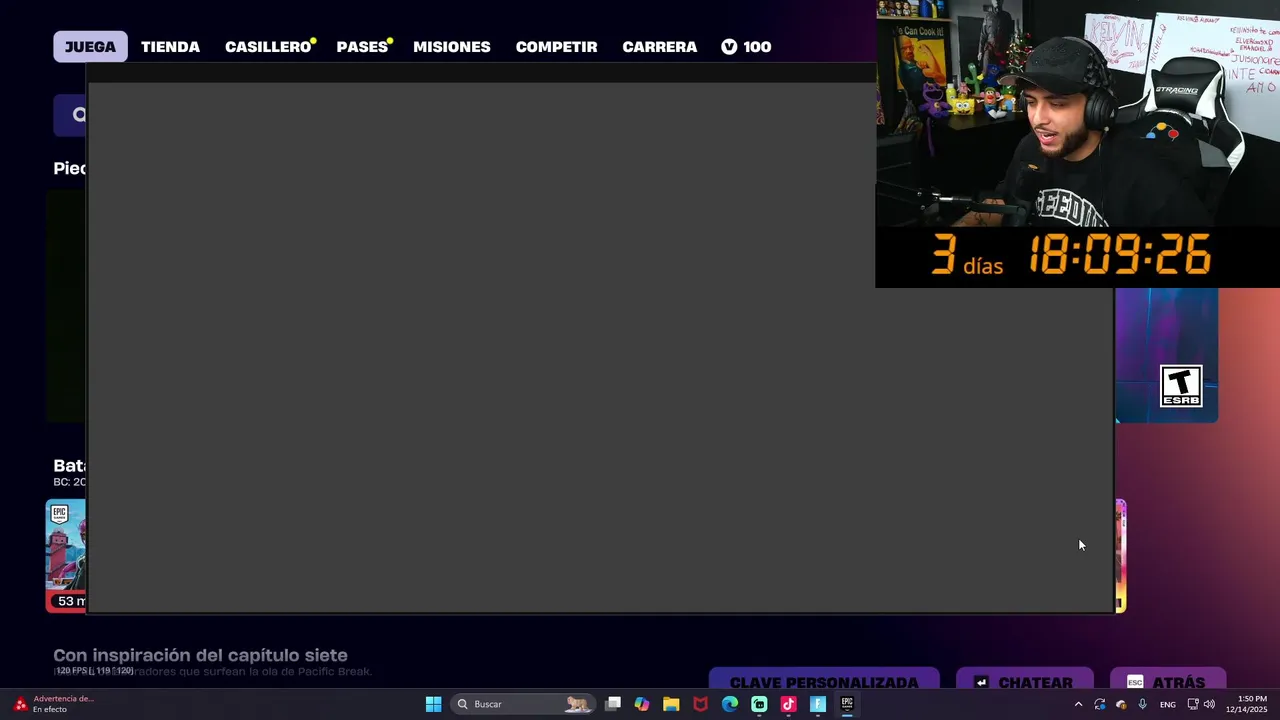Image resolution: width=1280 pixels, height=720 pixels.
Task: Click the 'Con inspiración del capítulo siete' headline
Action: tap(200, 656)
